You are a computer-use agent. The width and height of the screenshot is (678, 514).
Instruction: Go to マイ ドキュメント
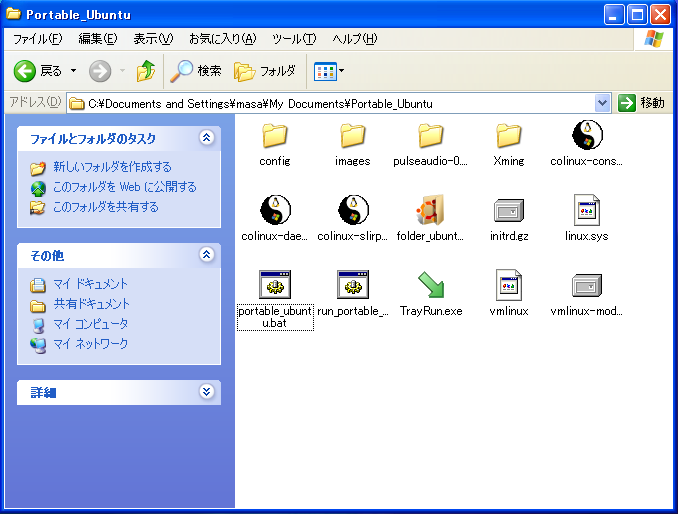point(90,284)
